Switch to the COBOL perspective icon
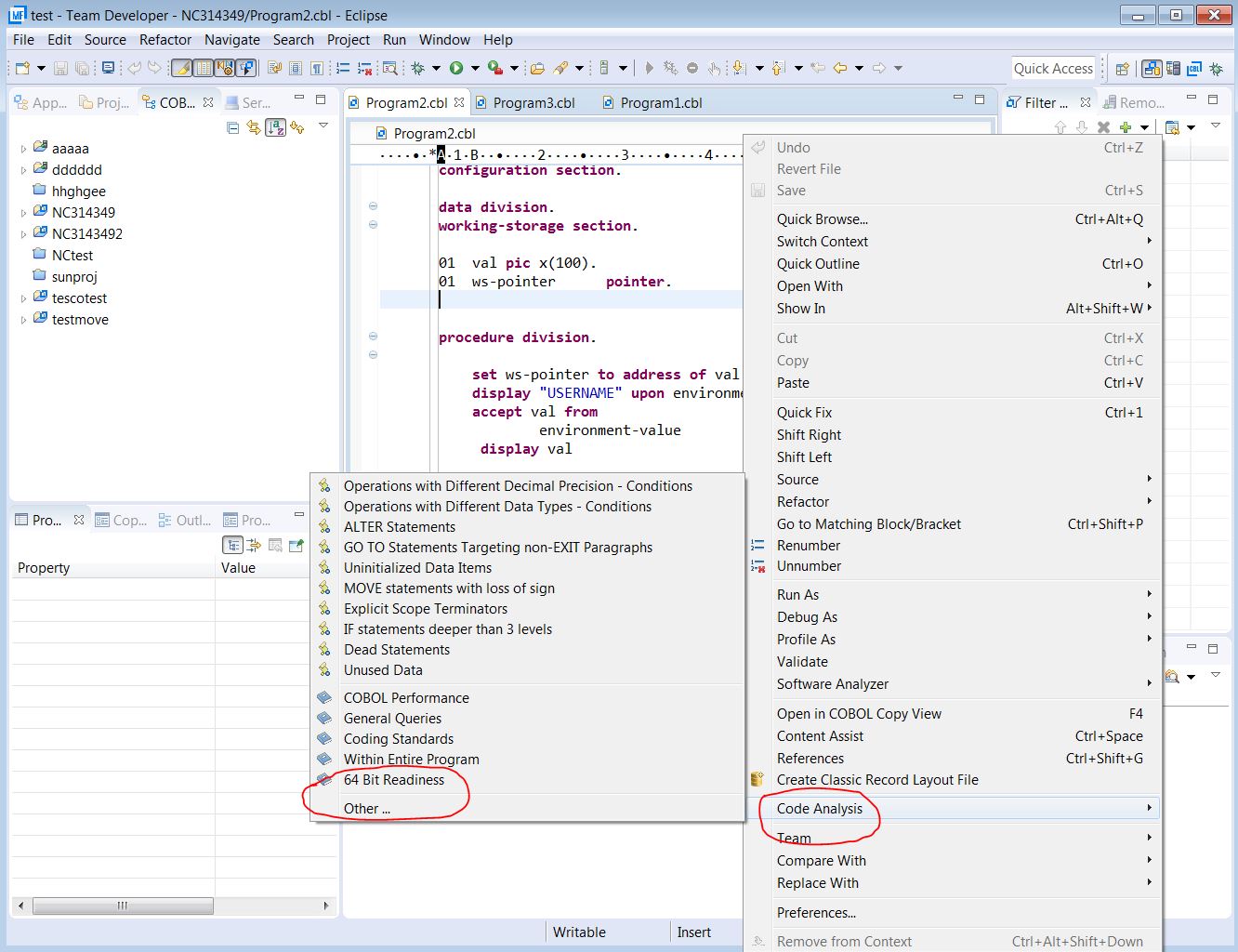 tap(1194, 69)
